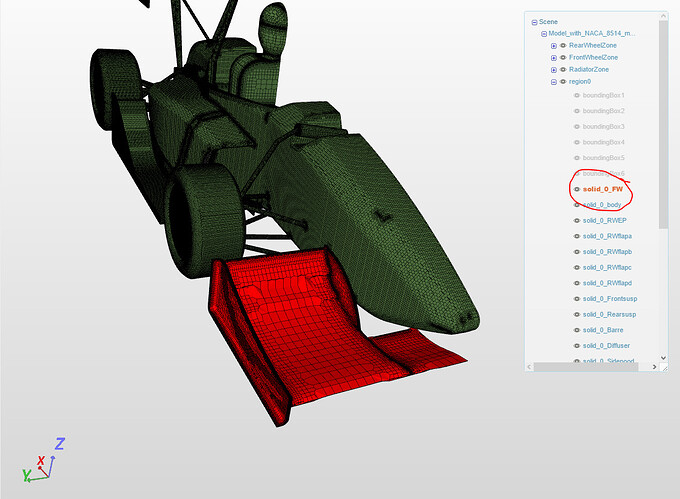This screenshot has width=680, height=499.
Task: Toggle visibility of FrontWheelZone
Action: 563,57
